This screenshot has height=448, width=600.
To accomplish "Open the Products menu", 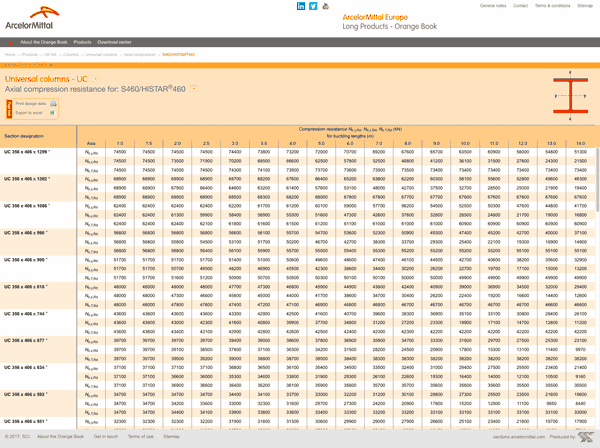I will click(x=82, y=42).
